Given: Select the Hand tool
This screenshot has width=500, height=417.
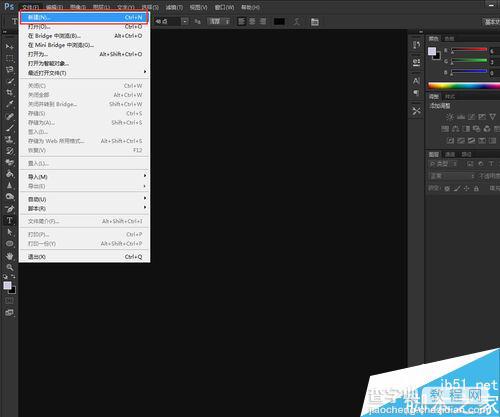Looking at the screenshot, I should click(x=9, y=256).
